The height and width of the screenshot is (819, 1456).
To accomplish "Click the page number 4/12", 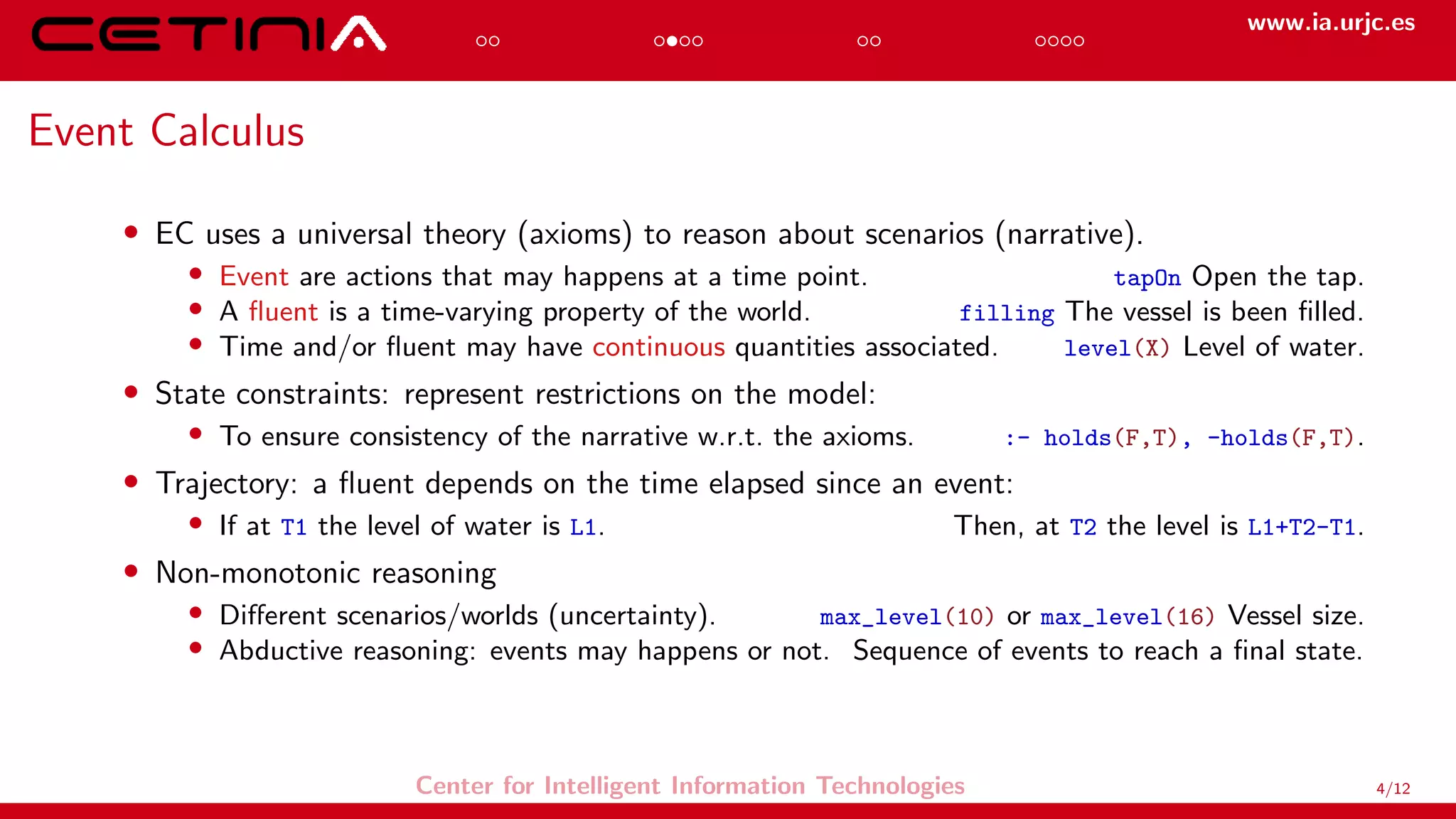I will pyautogui.click(x=1393, y=788).
